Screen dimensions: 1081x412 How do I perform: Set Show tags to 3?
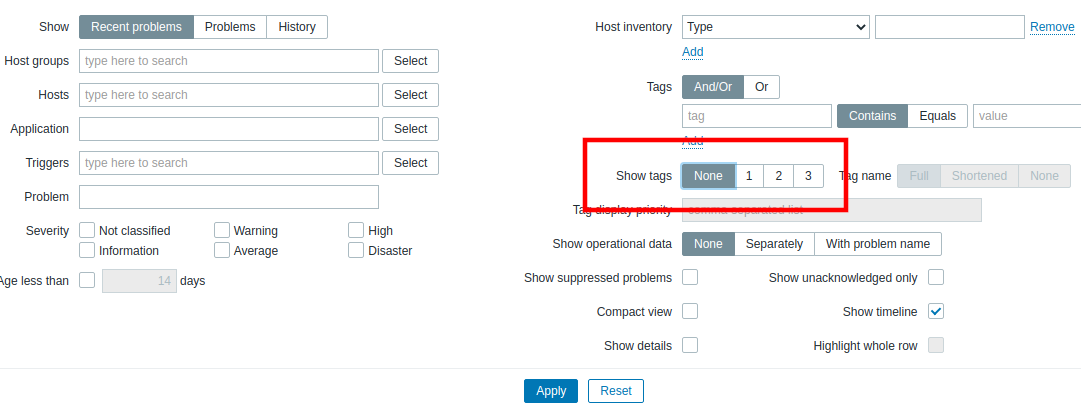pyautogui.click(x=808, y=176)
